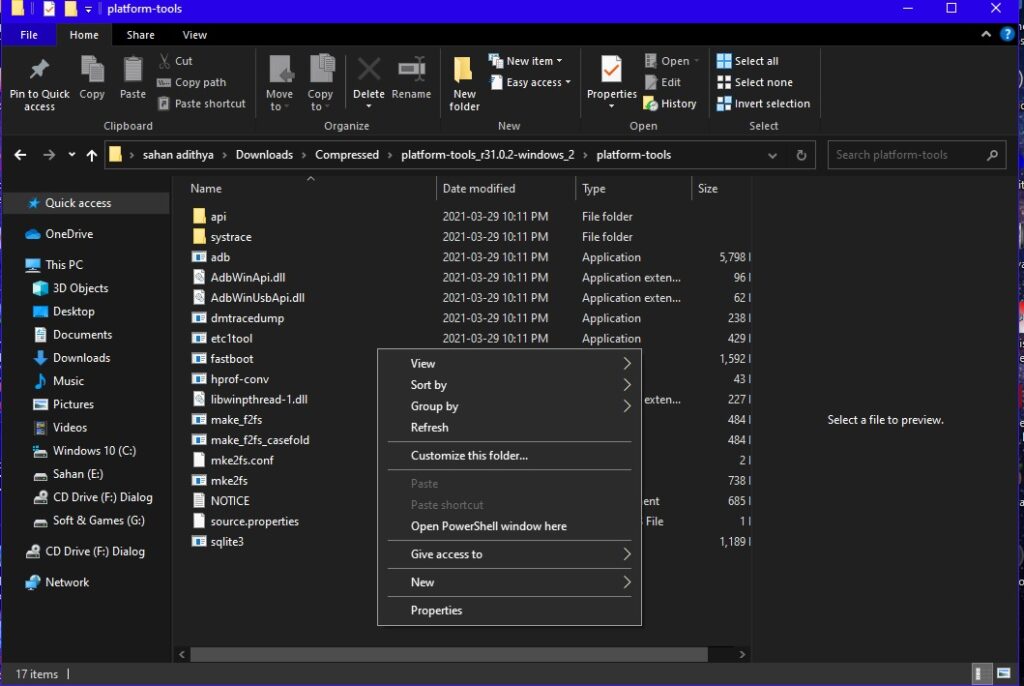Screen dimensions: 1024x686
Task: Open Quick access in navigation pane
Action: point(78,203)
